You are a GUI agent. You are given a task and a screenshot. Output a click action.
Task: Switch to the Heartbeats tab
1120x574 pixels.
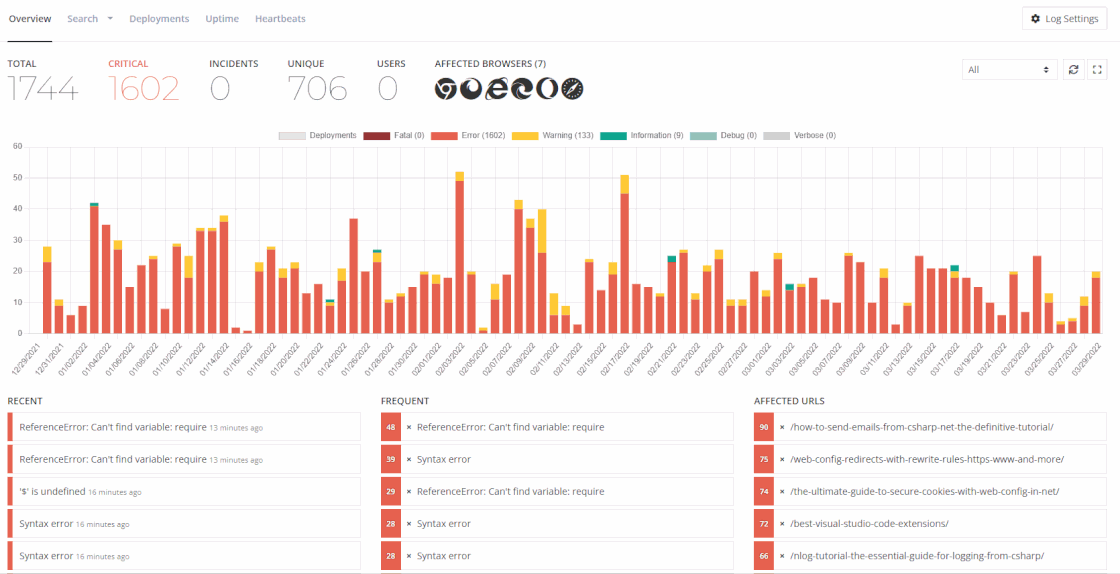280,19
